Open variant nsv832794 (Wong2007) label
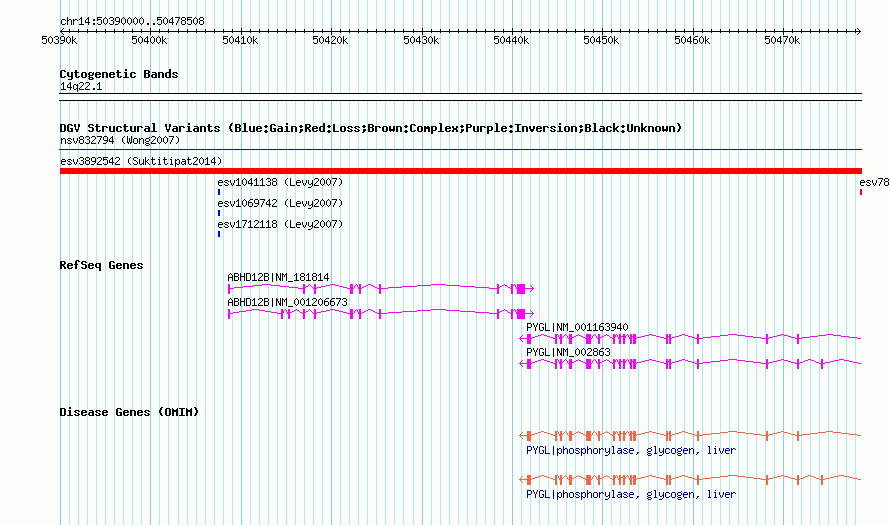890x525 pixels. click(x=120, y=140)
